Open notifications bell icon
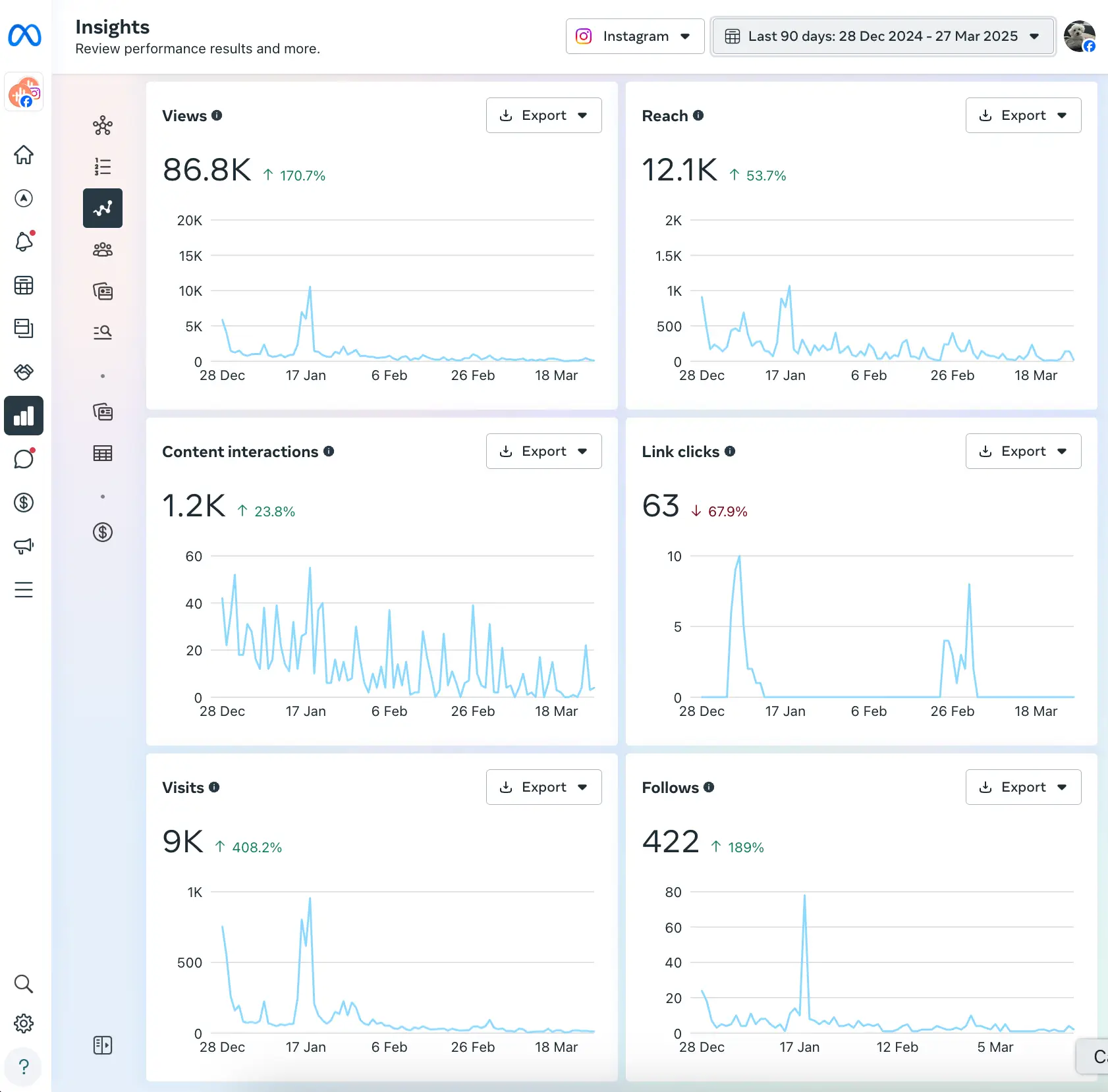The height and width of the screenshot is (1092, 1108). (x=24, y=242)
